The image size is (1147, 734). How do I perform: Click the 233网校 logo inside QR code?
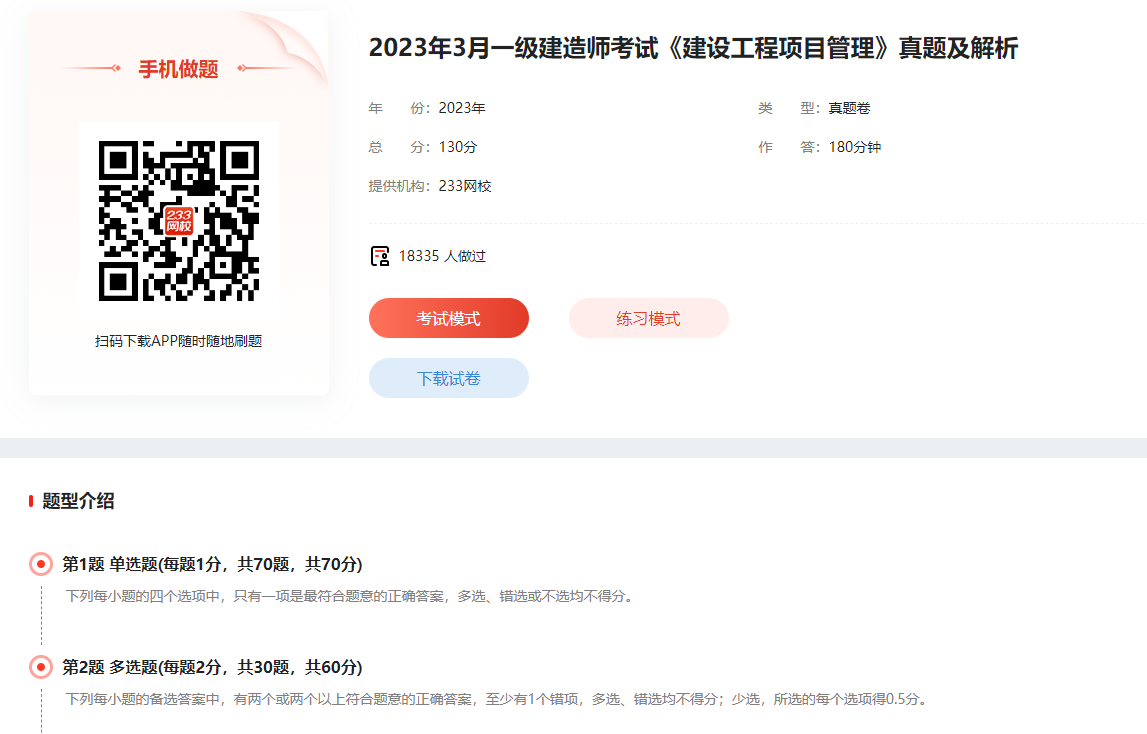tap(178, 221)
